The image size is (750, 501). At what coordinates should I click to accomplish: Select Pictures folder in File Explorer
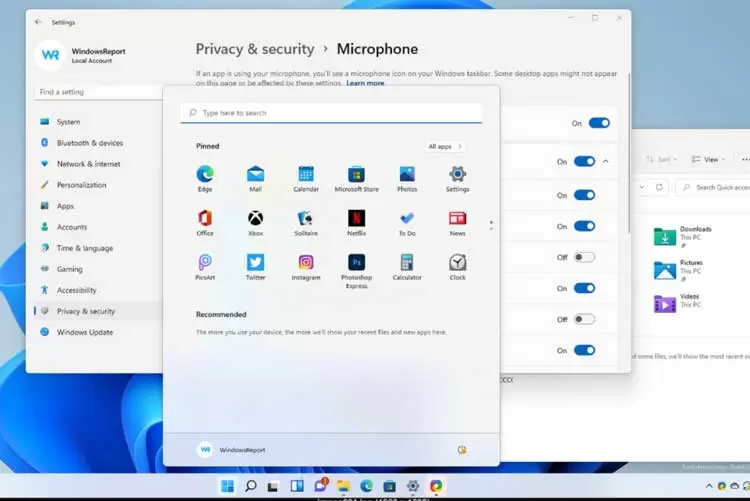(x=678, y=270)
